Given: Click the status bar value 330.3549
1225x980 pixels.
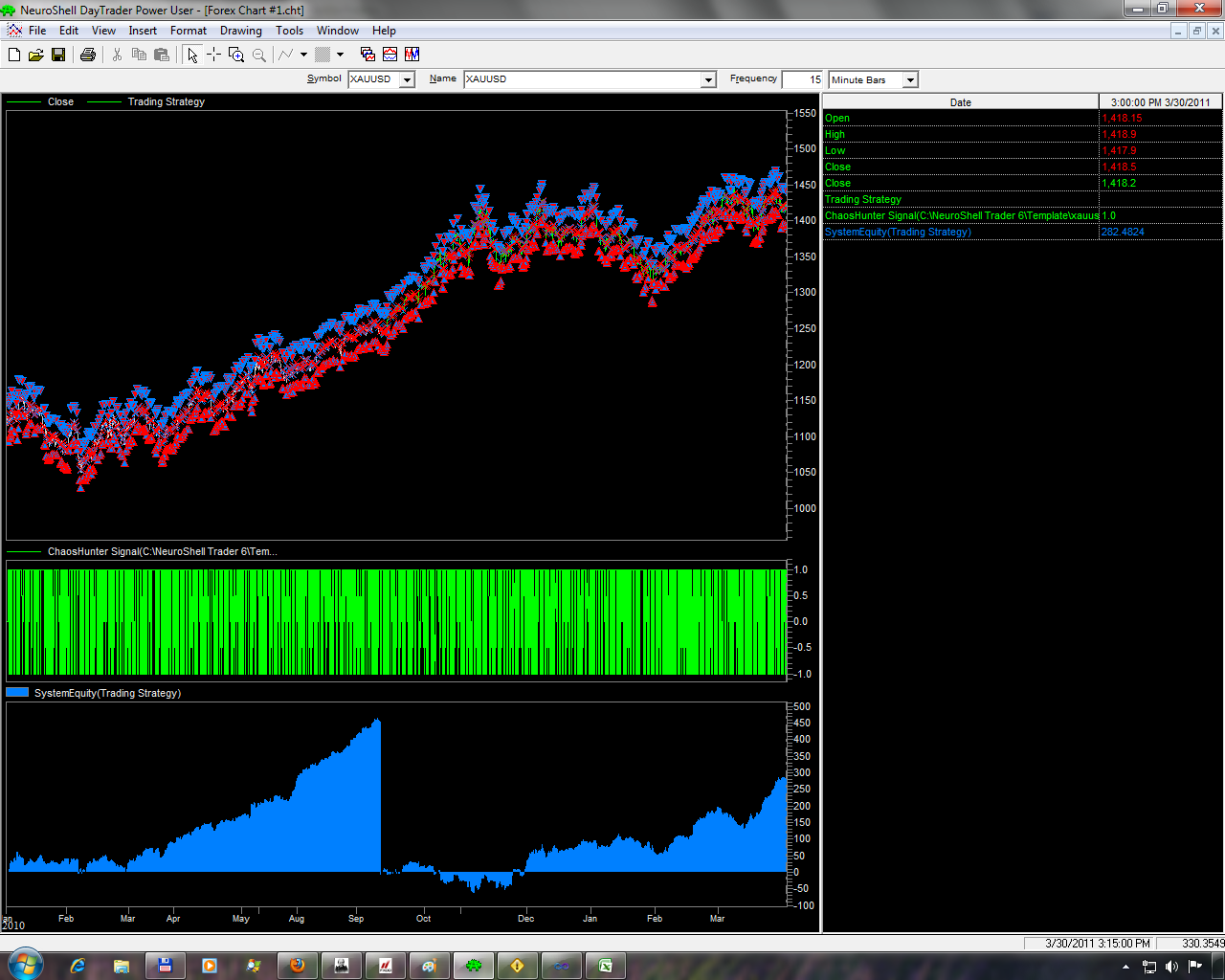Looking at the screenshot, I should [1202, 944].
